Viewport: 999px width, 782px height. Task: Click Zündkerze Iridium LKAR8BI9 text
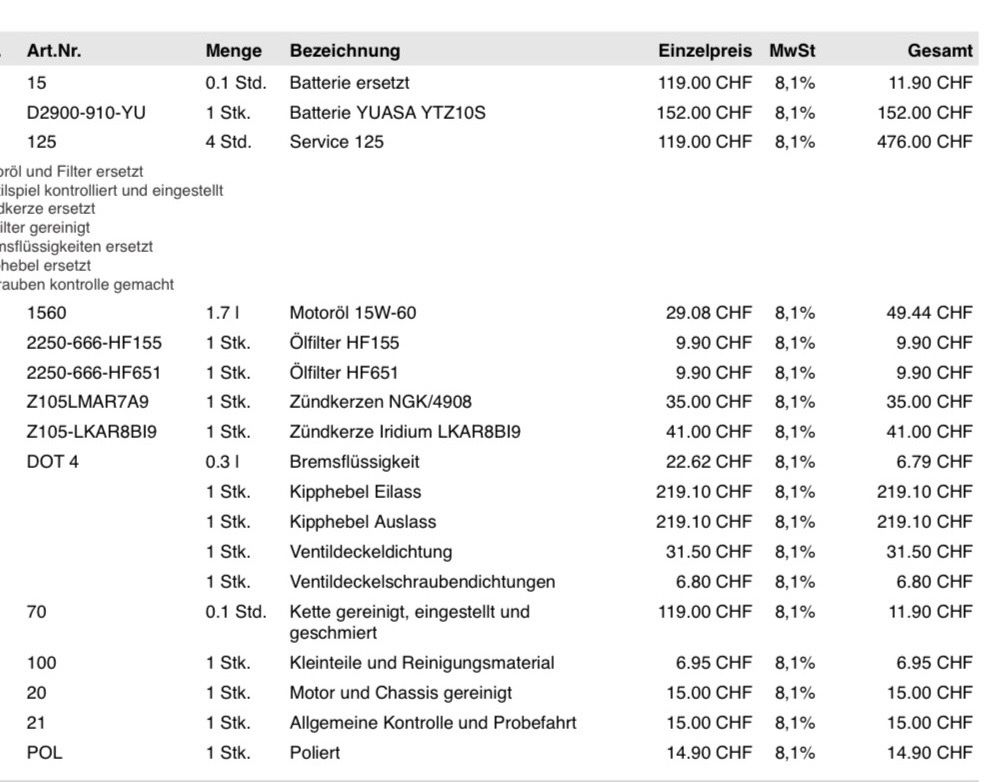(x=405, y=432)
